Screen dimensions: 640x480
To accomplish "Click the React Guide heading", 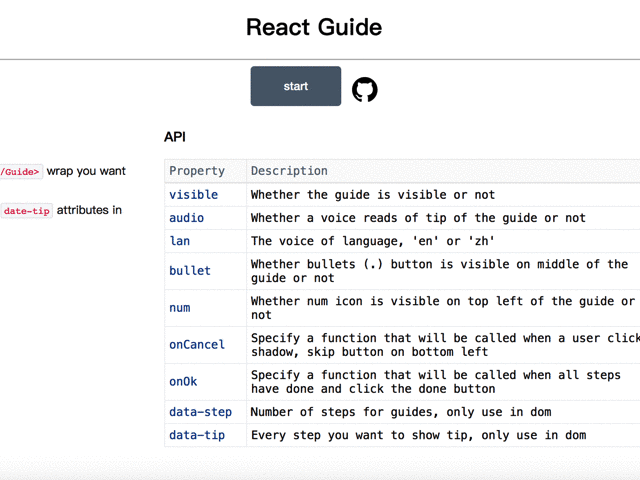I will pyautogui.click(x=314, y=27).
